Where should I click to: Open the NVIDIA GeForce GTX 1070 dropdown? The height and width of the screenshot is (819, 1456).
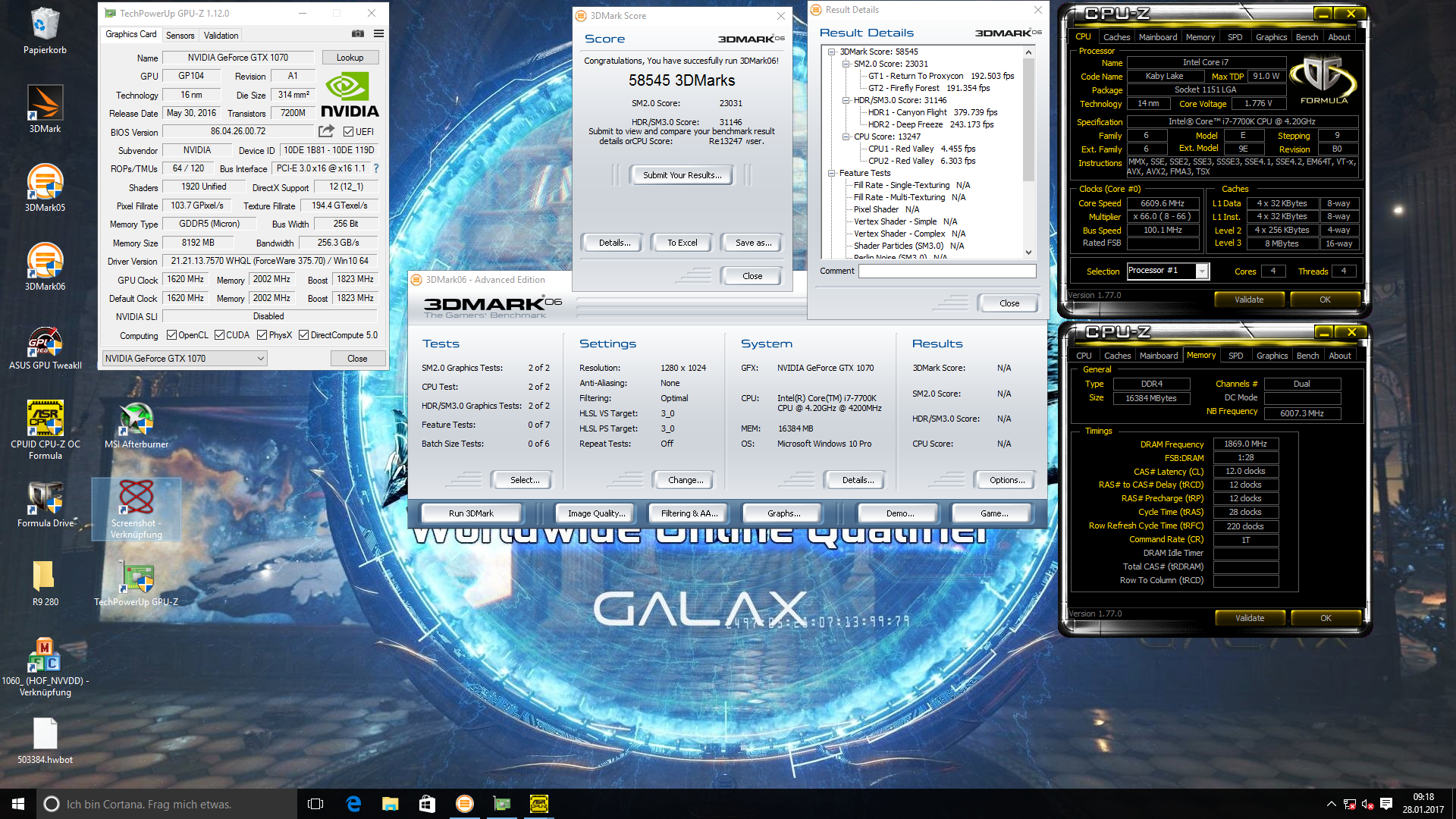[184, 358]
